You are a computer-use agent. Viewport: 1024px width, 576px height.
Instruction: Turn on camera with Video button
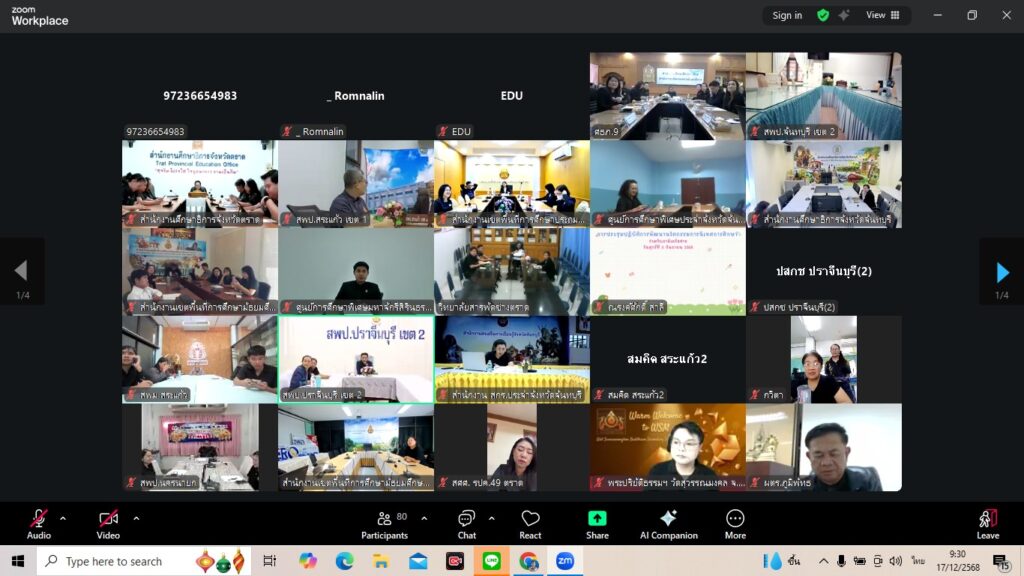108,522
